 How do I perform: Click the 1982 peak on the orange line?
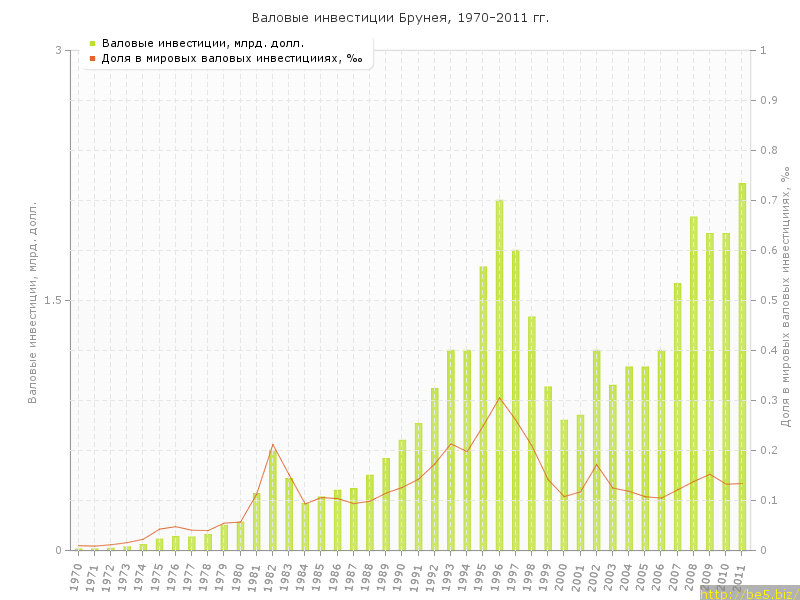pos(273,444)
